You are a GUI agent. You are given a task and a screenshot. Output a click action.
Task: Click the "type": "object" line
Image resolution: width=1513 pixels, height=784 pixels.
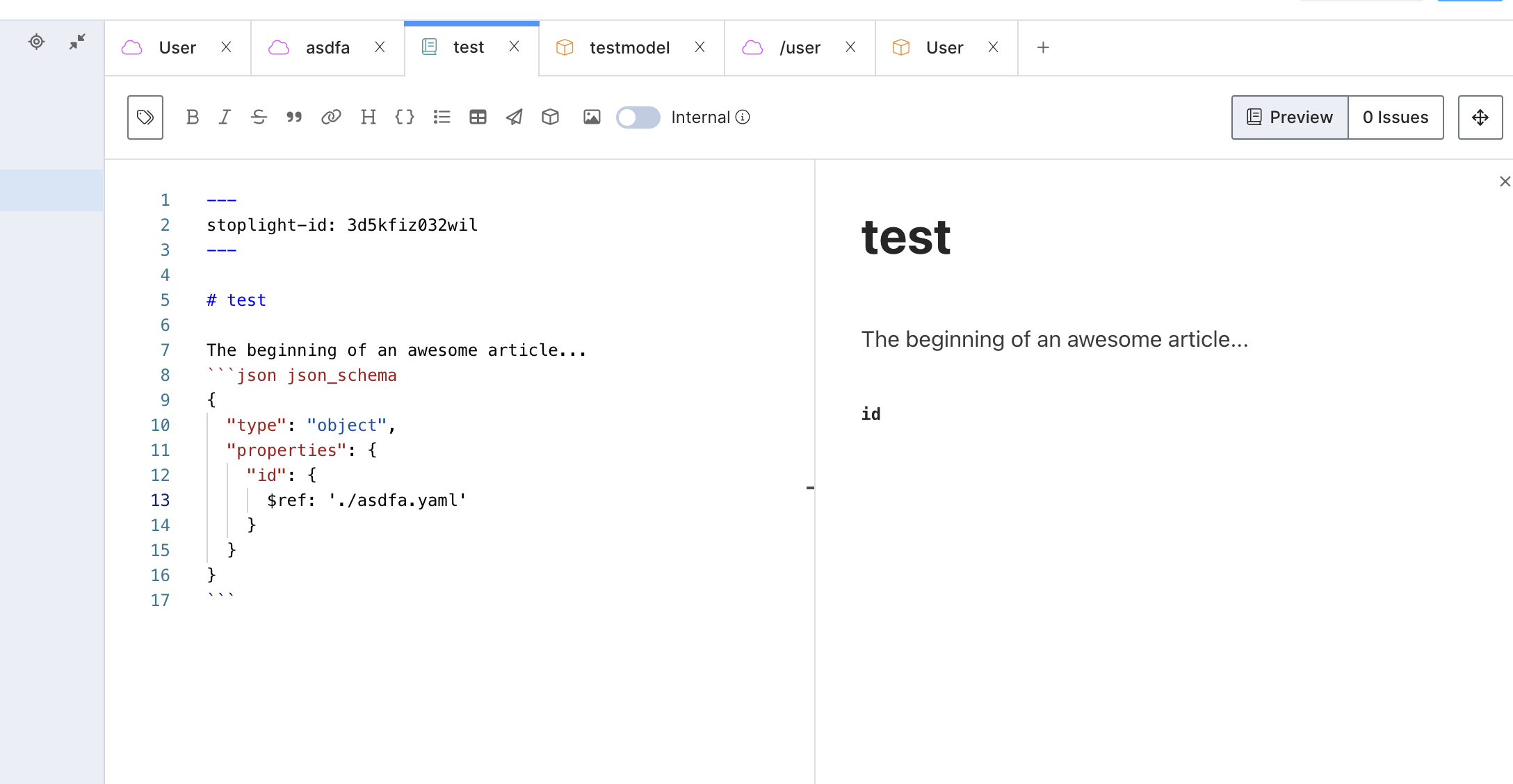(311, 425)
